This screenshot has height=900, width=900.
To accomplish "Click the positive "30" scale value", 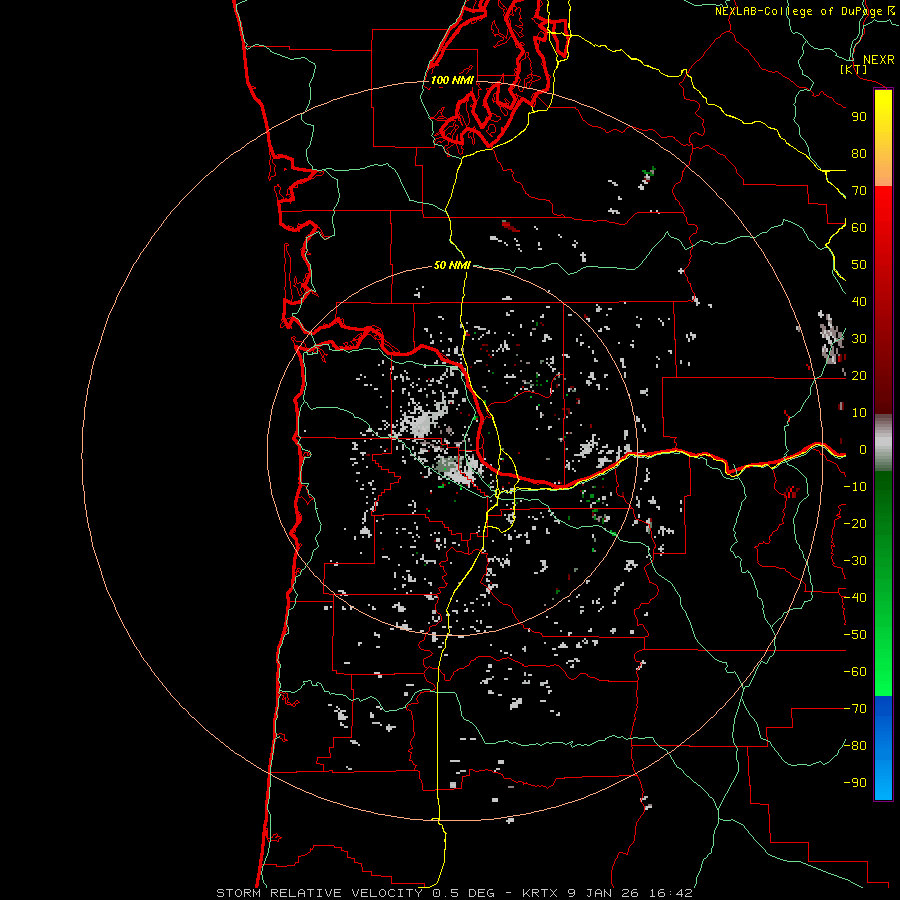I will click(859, 339).
